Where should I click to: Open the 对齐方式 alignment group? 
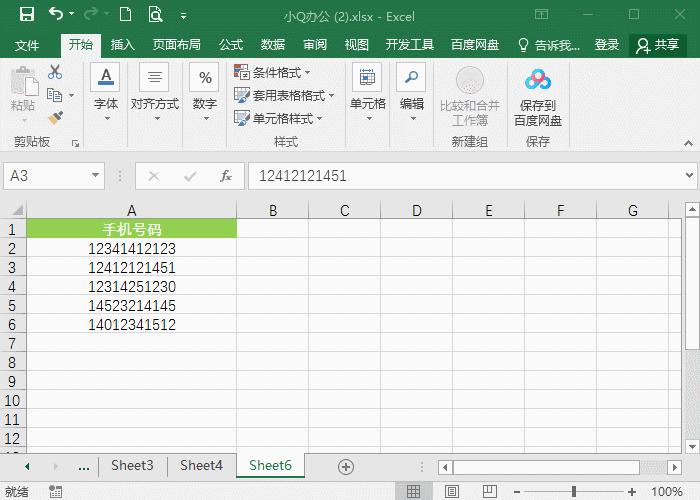pyautogui.click(x=155, y=92)
